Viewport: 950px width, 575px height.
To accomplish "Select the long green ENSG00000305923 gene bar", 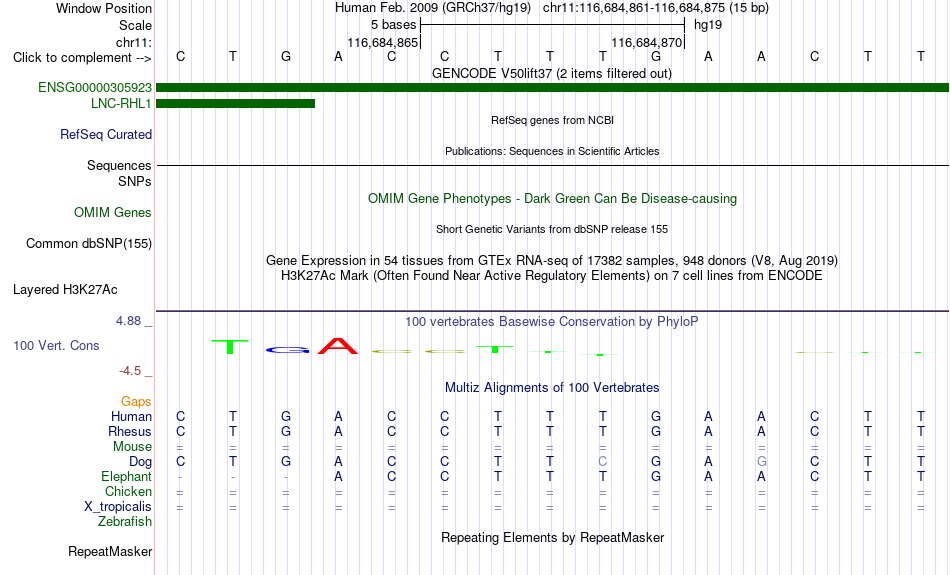I will coord(553,88).
